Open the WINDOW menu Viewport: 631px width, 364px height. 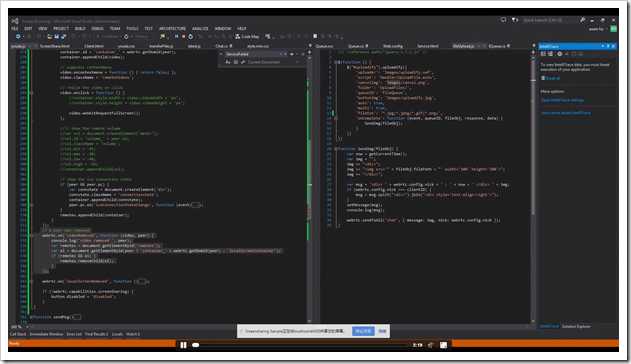(223, 29)
